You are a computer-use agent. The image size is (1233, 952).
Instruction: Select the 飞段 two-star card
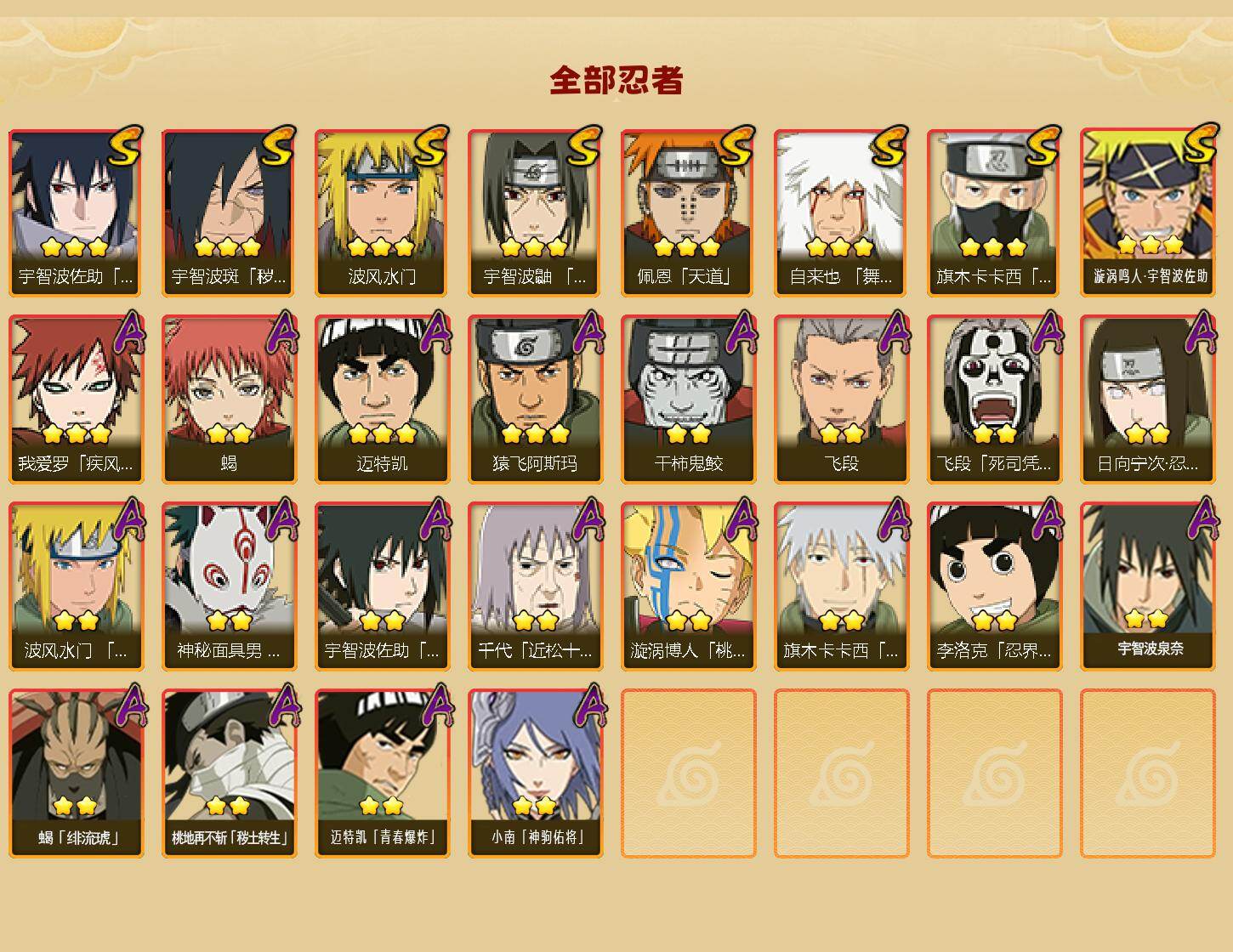point(841,399)
